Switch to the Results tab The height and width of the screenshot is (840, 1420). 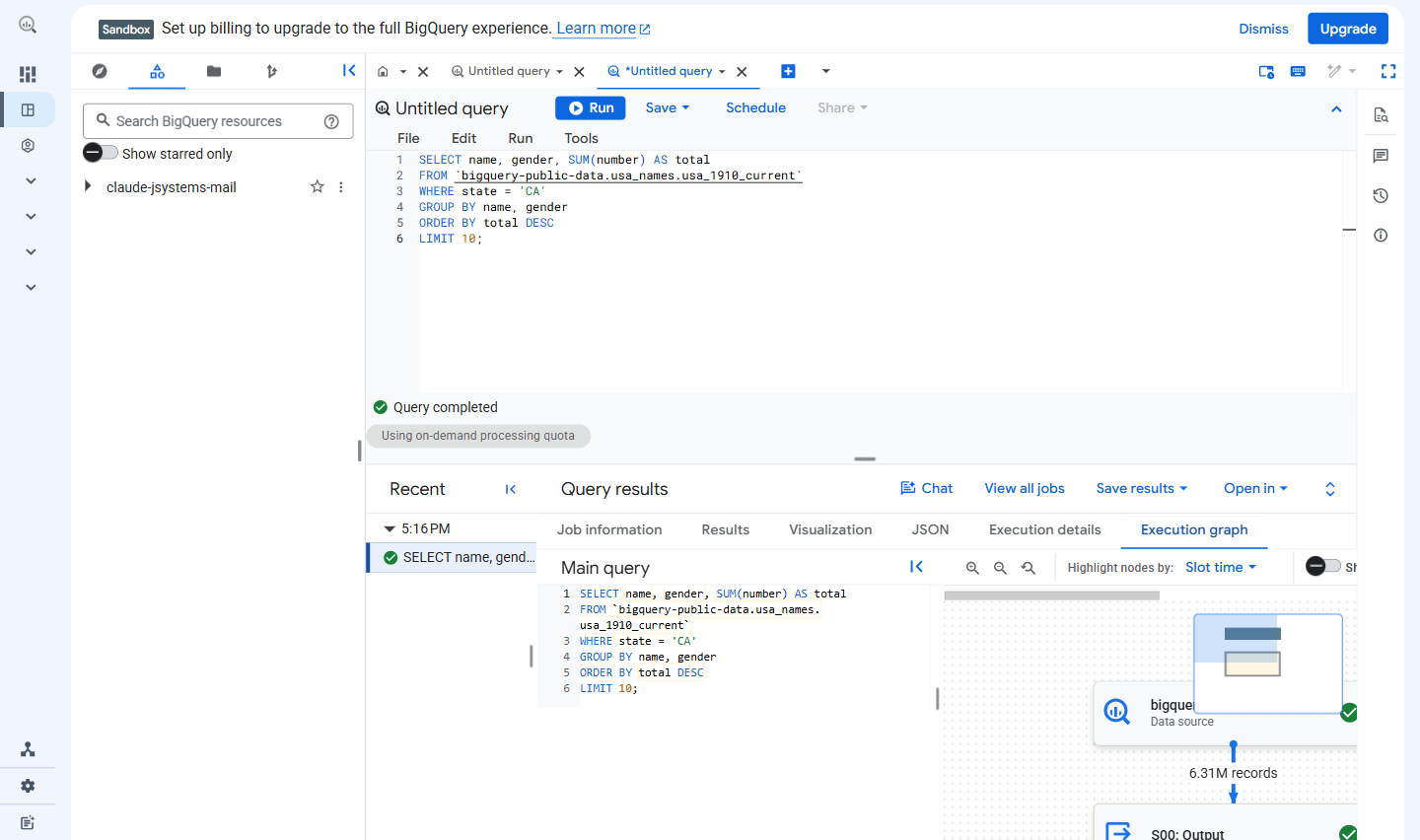click(x=725, y=529)
